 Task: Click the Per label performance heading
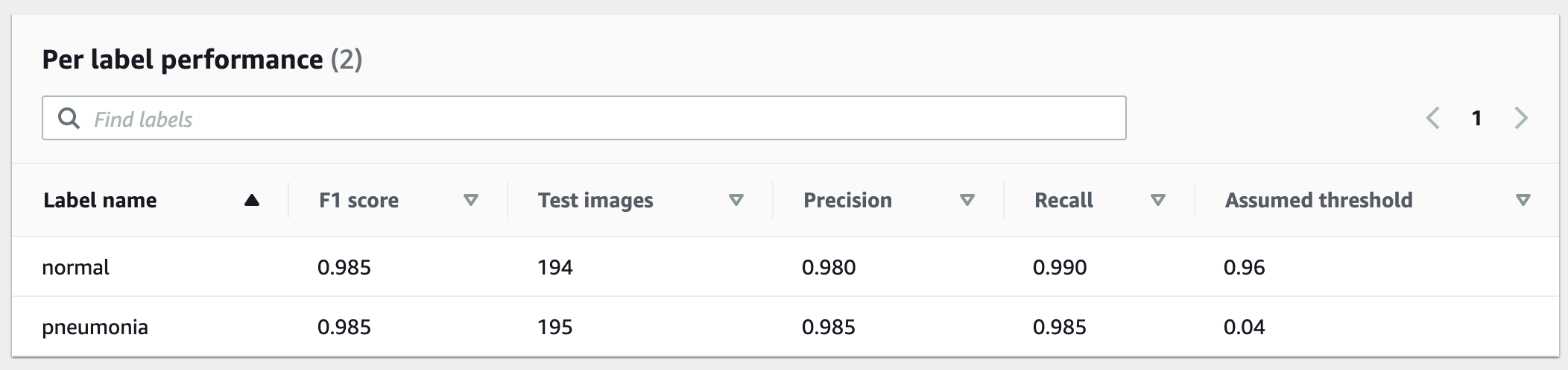point(183,60)
